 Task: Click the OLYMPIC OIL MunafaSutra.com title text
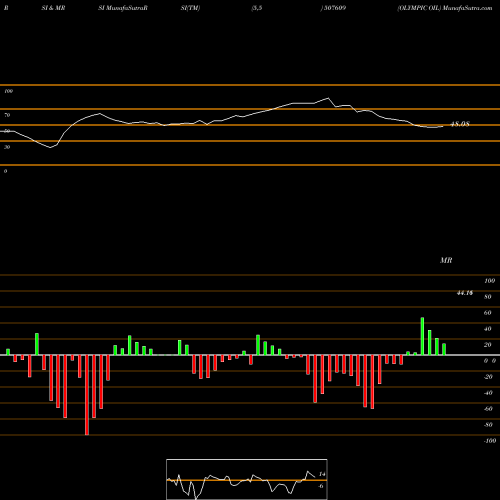[445, 8]
